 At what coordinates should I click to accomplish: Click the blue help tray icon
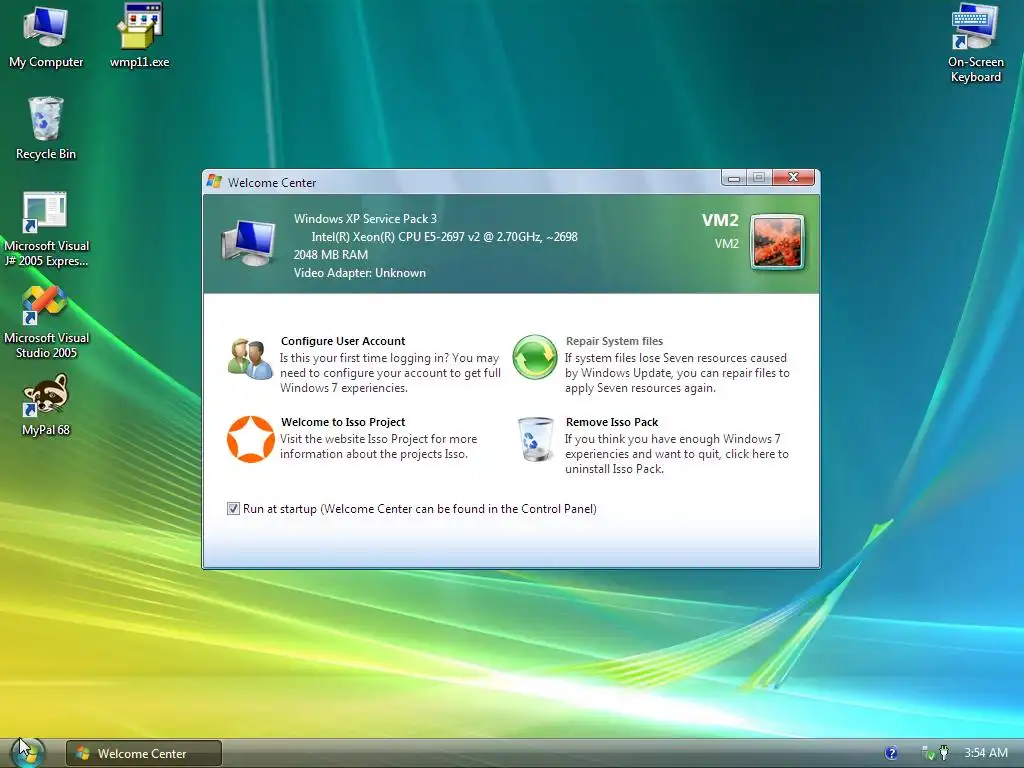[891, 753]
